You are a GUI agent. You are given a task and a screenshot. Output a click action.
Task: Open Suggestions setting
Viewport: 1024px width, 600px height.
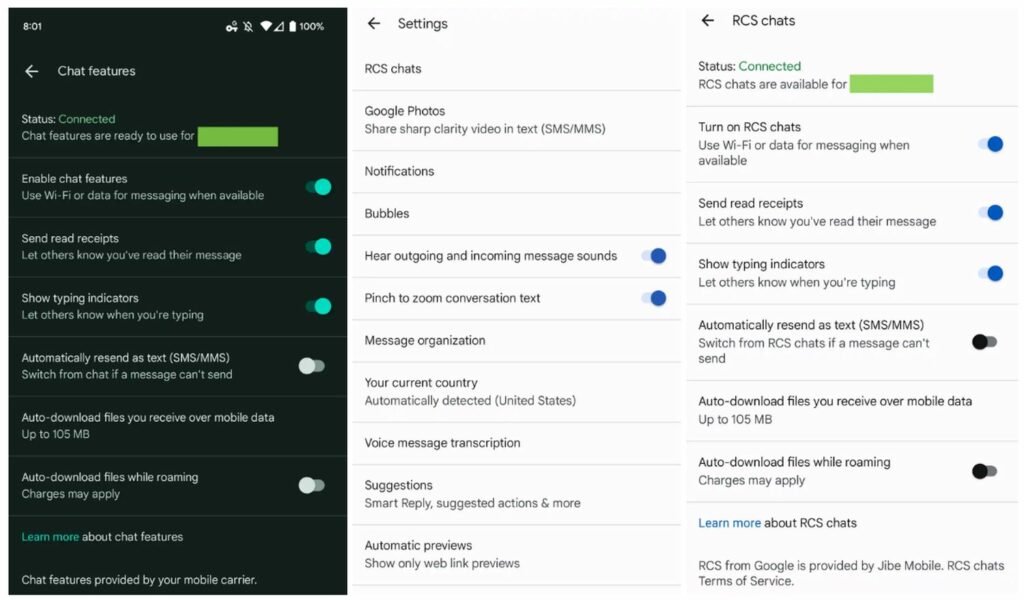pyautogui.click(x=516, y=494)
